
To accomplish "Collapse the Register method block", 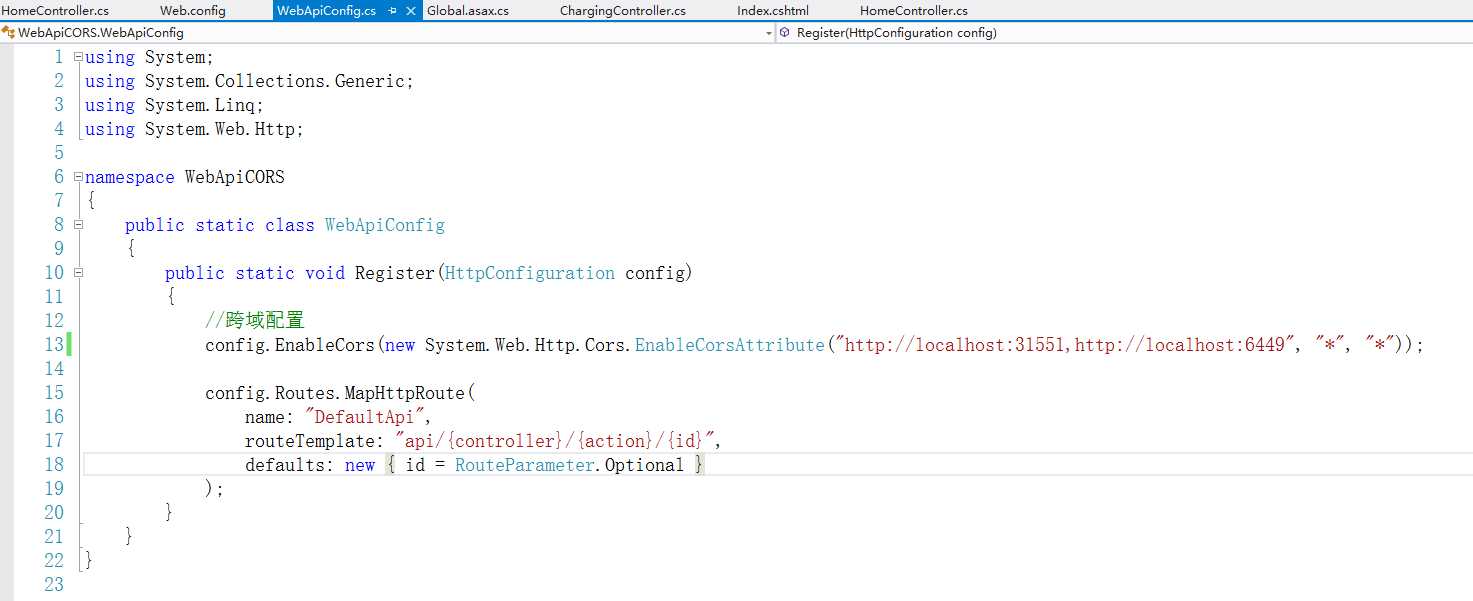I will 78,273.
